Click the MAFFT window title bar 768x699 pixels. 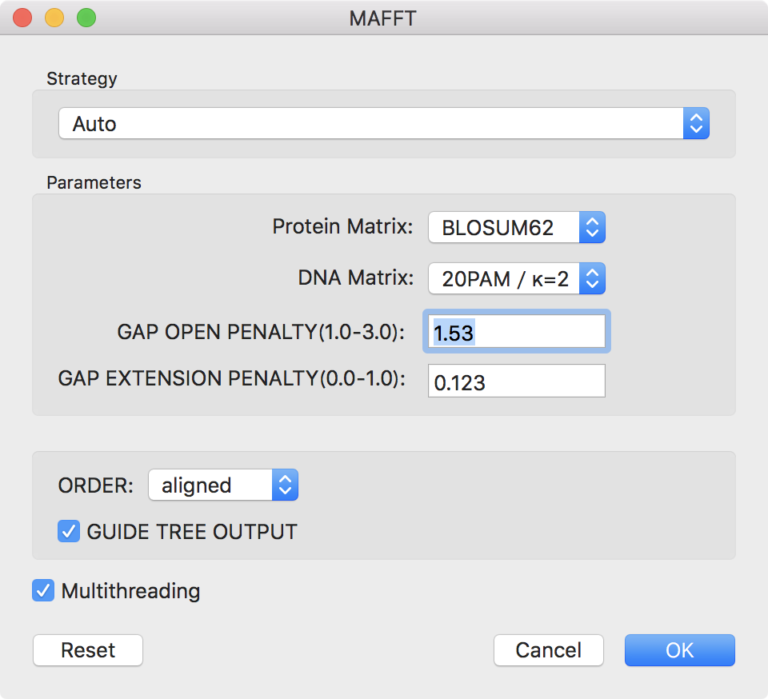[x=383, y=18]
